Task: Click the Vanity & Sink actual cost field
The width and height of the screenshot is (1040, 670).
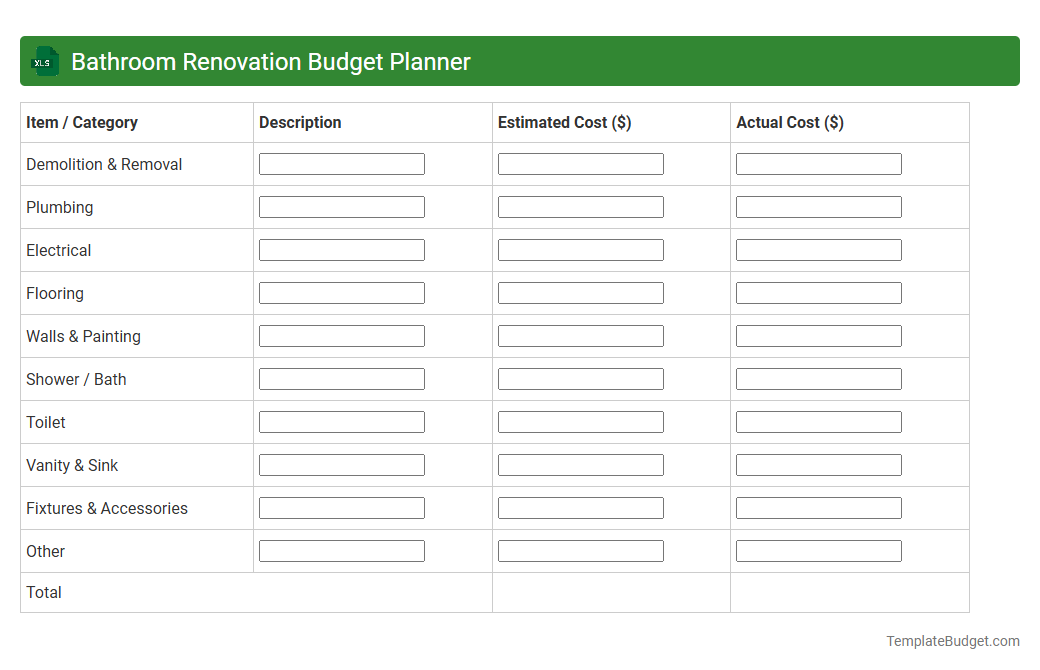Action: 818,464
